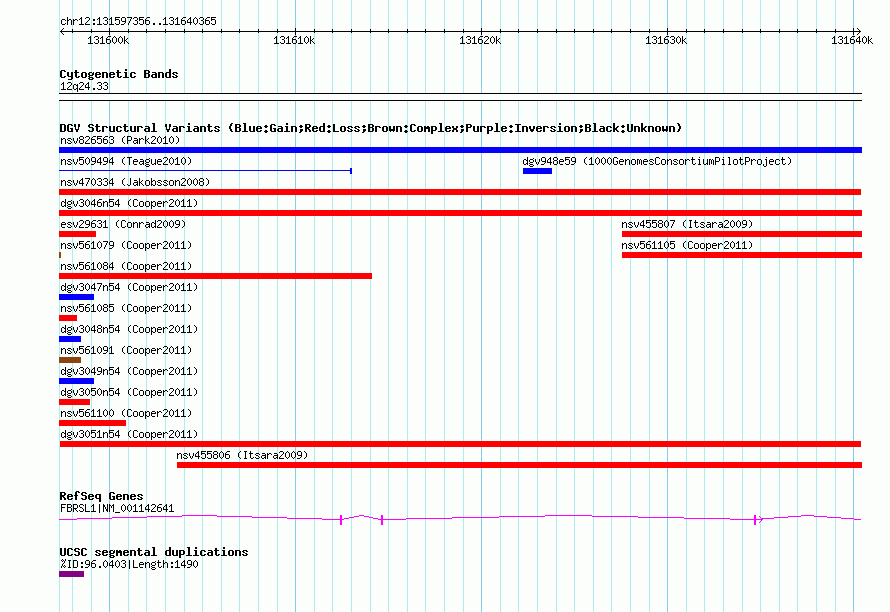Screen dimensions: 890x612
Task: Click the 131620k ruler tick label
Action: click(x=480, y=40)
